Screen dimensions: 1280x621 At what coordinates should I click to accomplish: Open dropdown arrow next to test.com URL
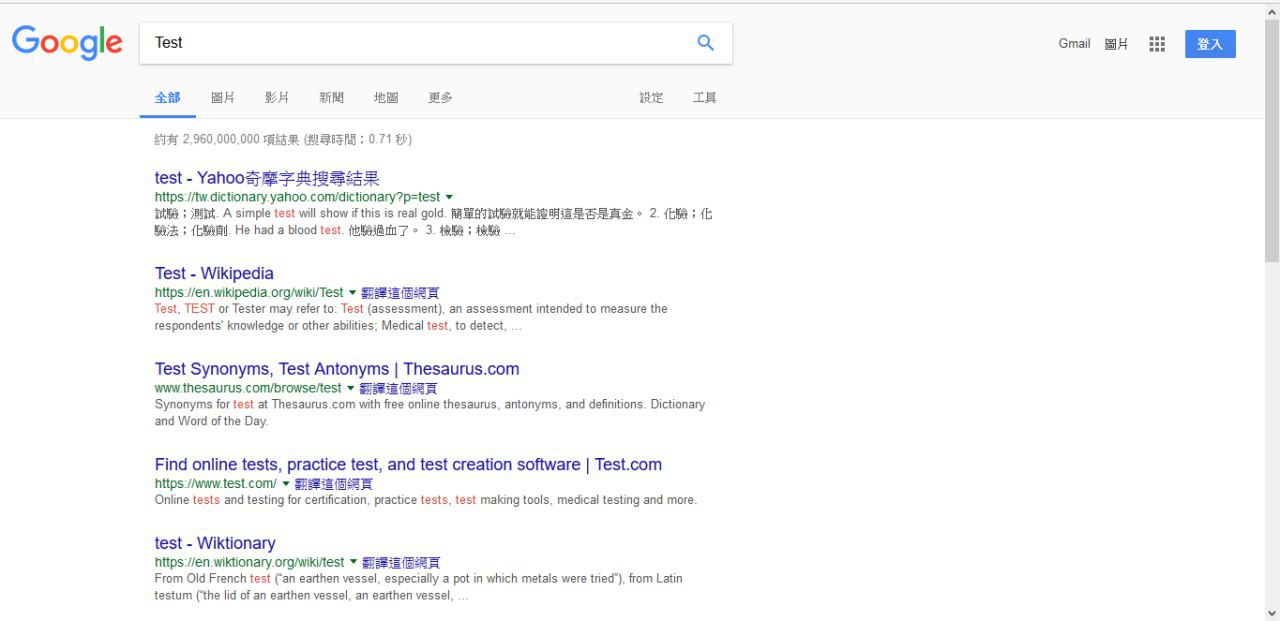286,483
